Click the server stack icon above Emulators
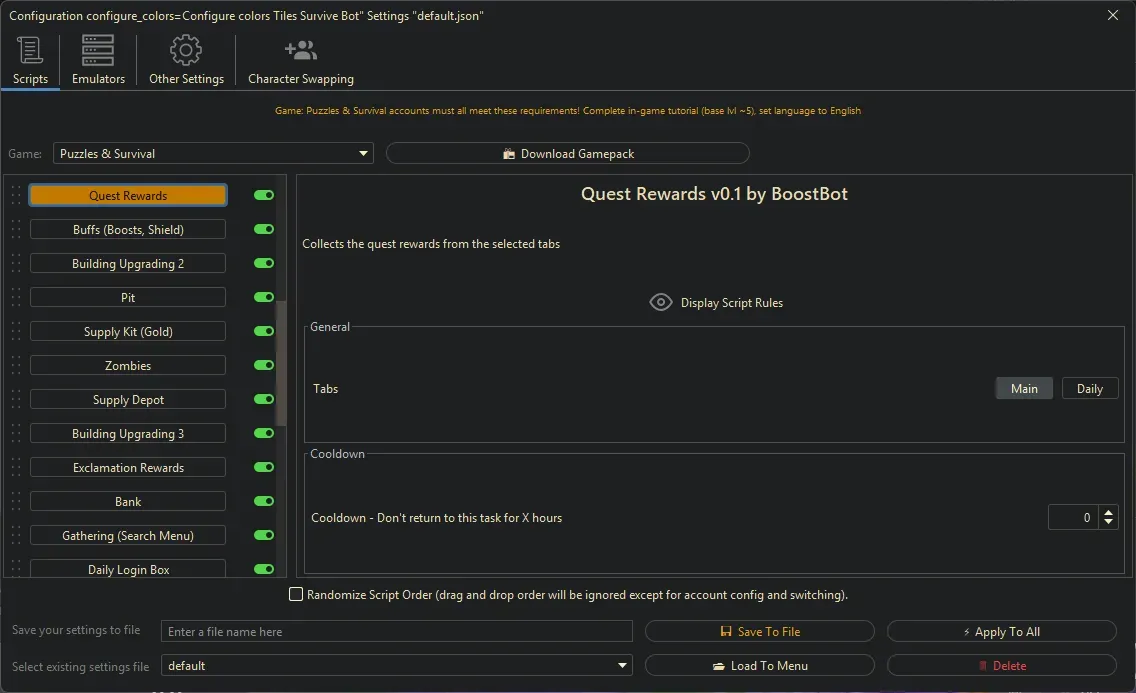The image size is (1136, 693). point(97,50)
